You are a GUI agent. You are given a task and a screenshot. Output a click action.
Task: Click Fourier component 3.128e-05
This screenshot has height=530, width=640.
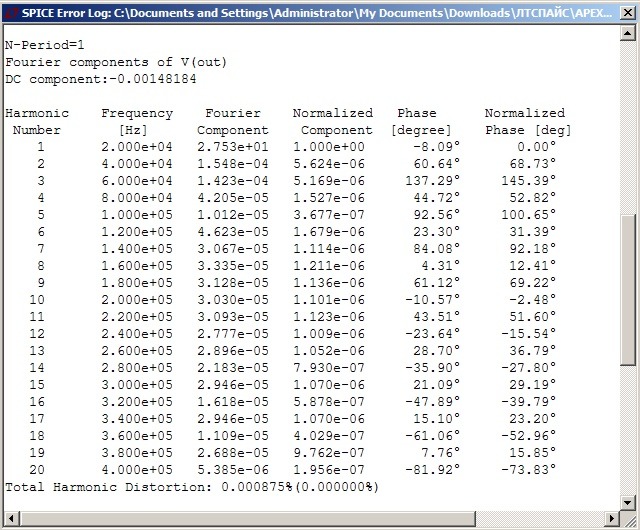[x=233, y=283]
